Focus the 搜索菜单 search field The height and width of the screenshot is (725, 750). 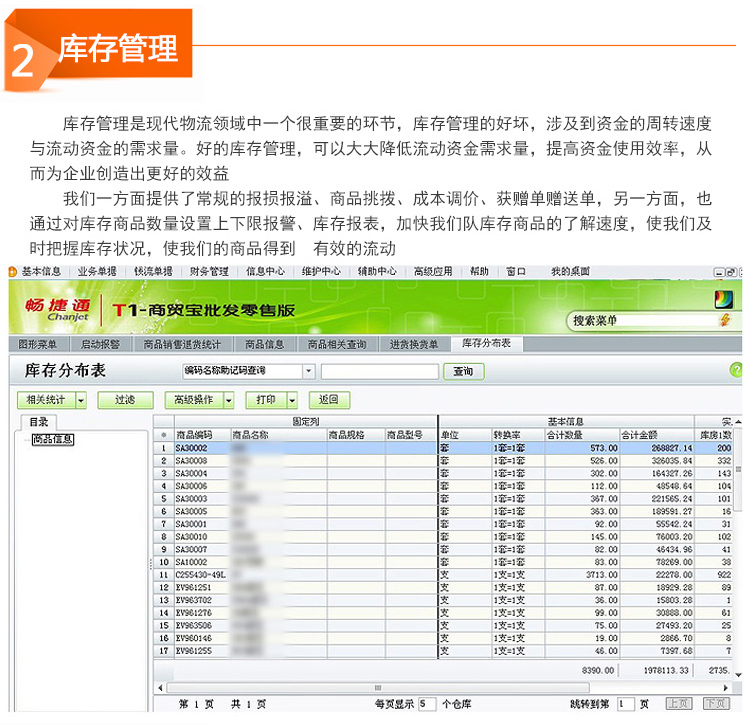point(643,320)
